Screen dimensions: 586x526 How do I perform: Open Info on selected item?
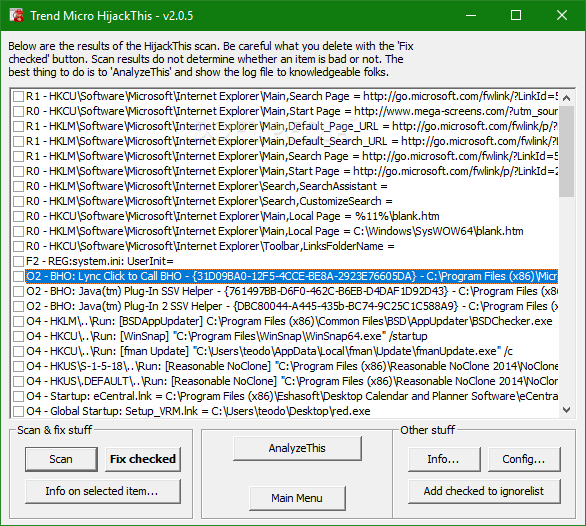[103, 491]
